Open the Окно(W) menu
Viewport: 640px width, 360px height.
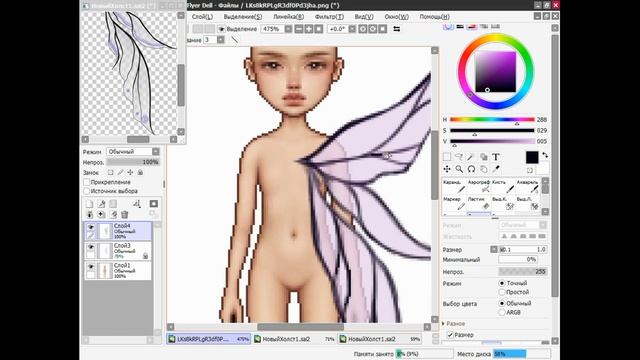(396, 17)
